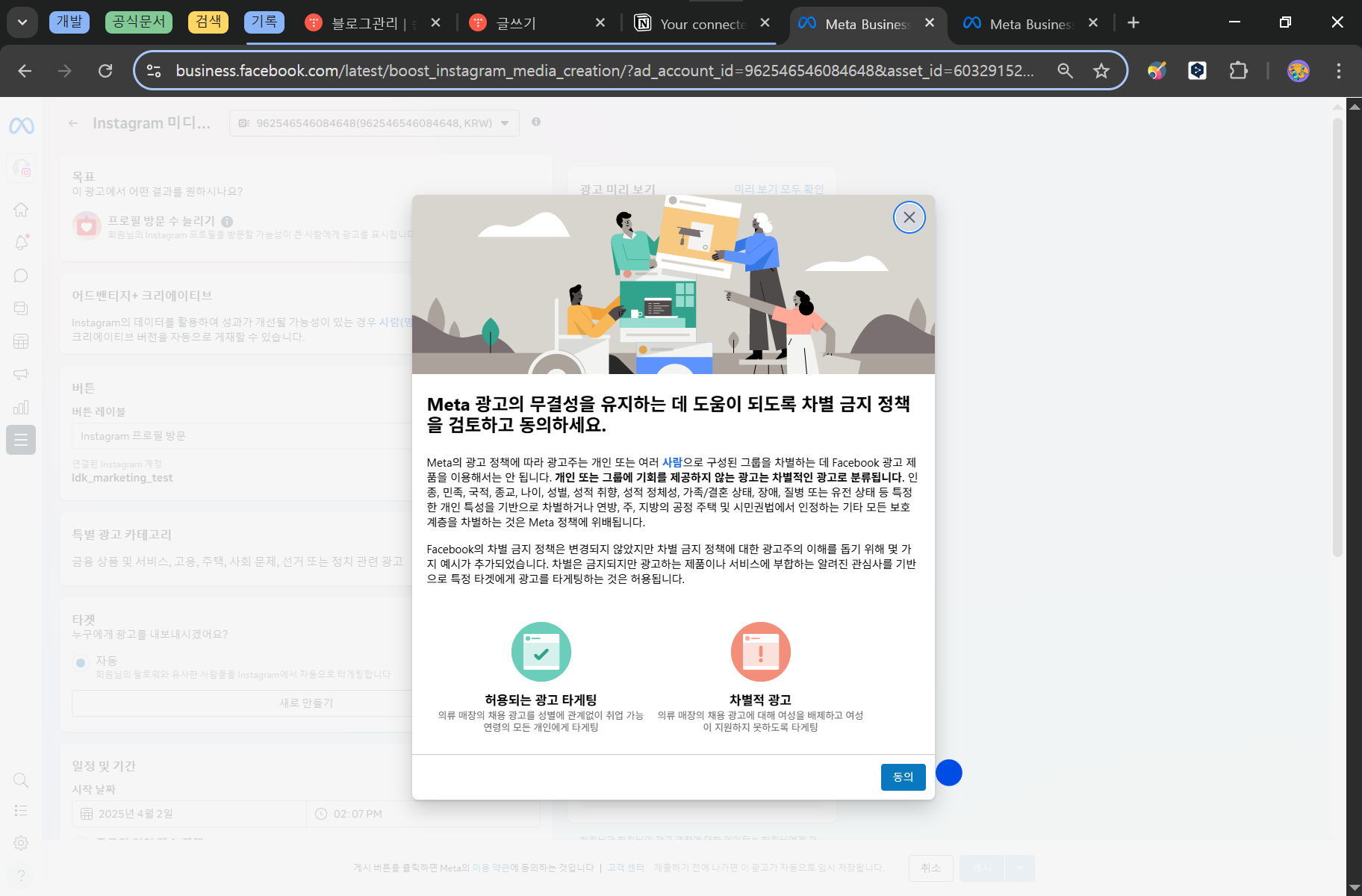Click the 2025년 4월 2일 start date field
The image size is (1362, 896).
[189, 814]
